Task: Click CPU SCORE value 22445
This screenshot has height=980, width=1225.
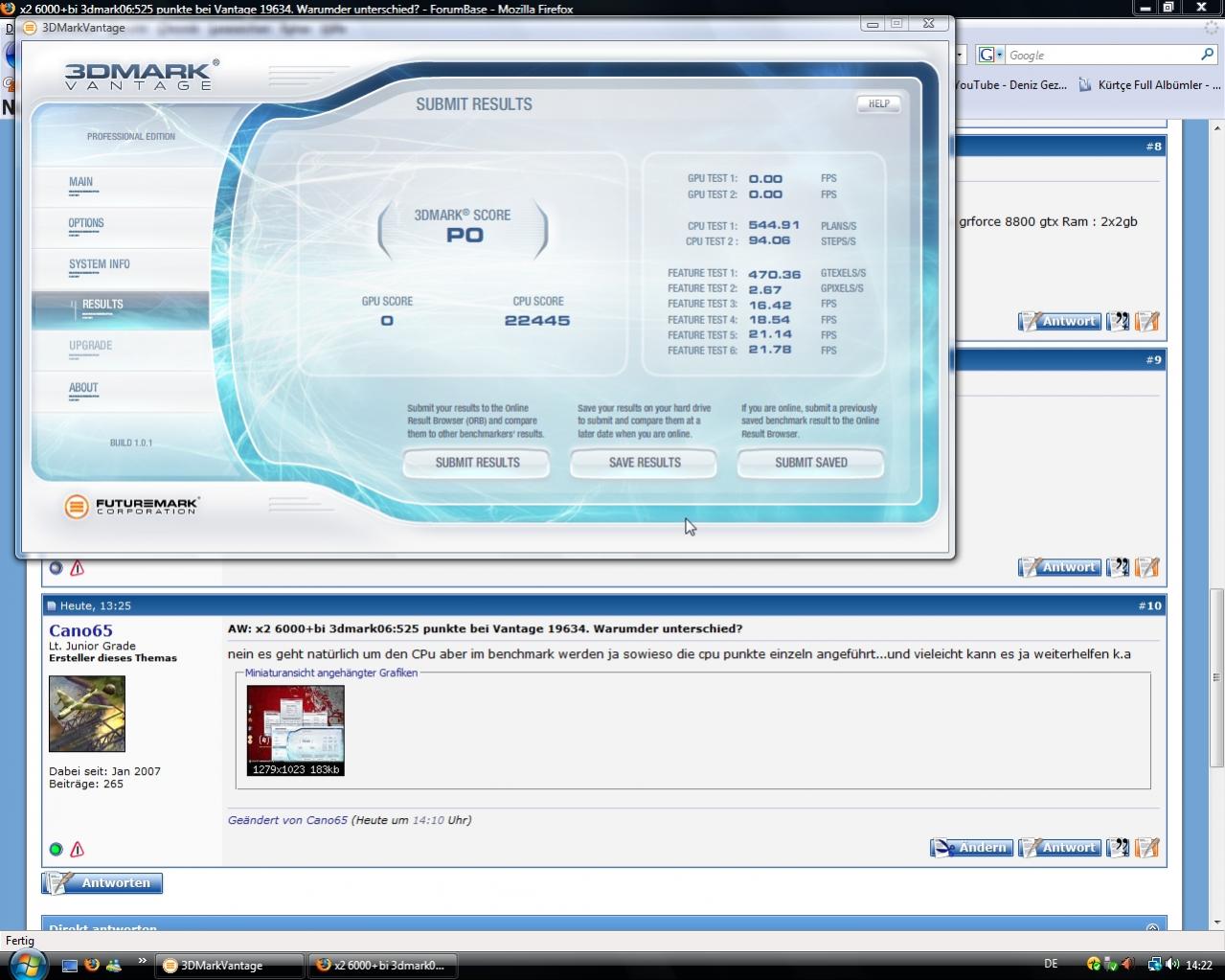Action: [x=537, y=321]
